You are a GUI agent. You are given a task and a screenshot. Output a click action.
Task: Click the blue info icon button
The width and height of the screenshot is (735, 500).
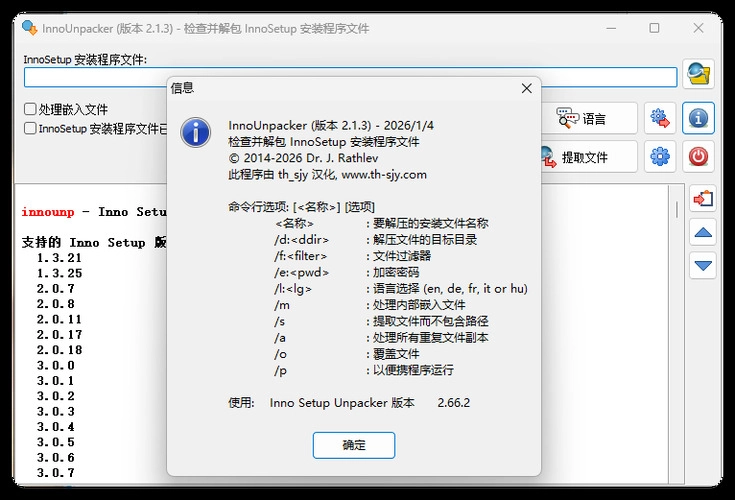point(698,118)
